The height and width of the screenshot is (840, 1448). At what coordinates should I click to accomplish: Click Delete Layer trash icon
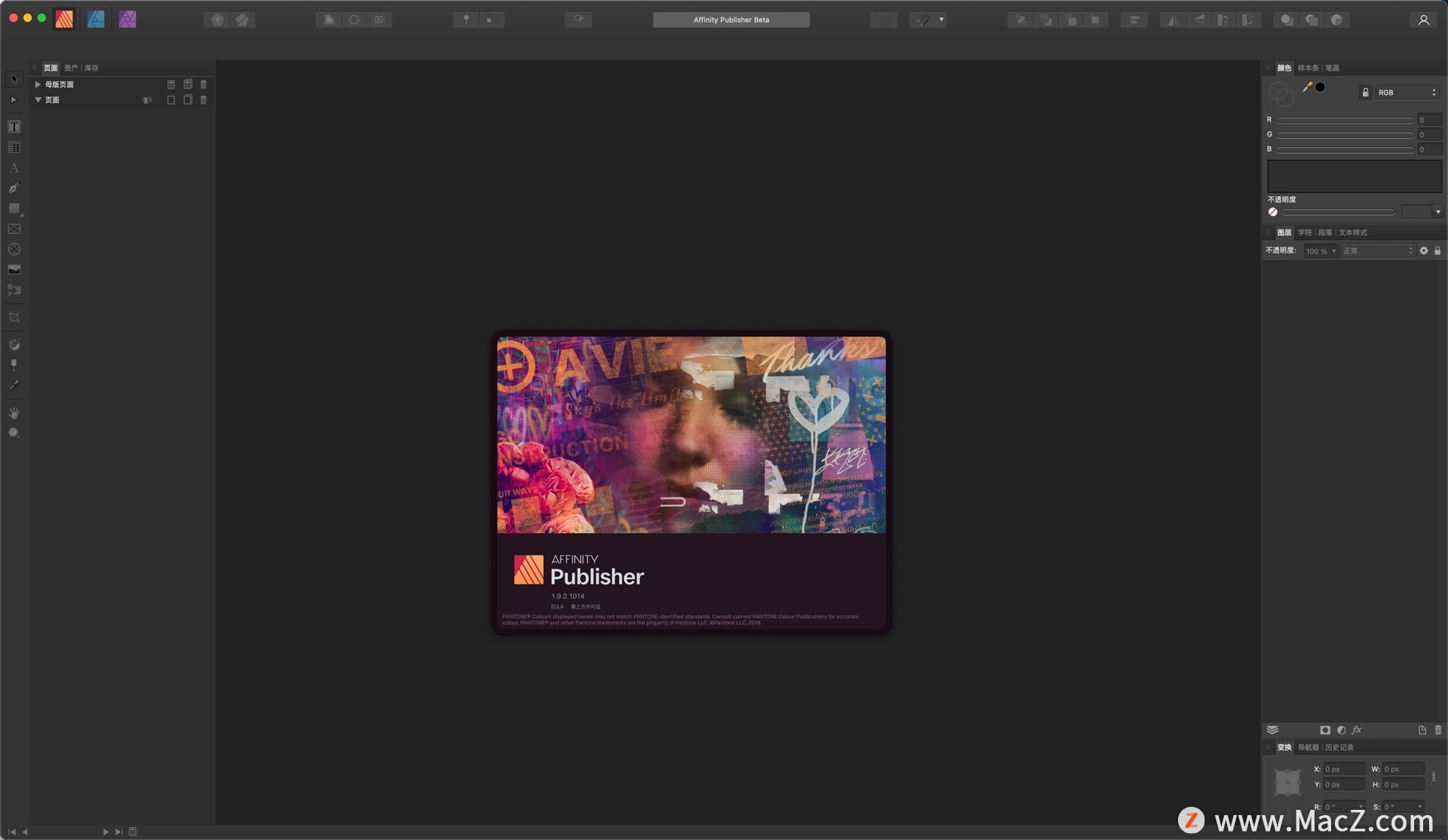coord(1437,730)
